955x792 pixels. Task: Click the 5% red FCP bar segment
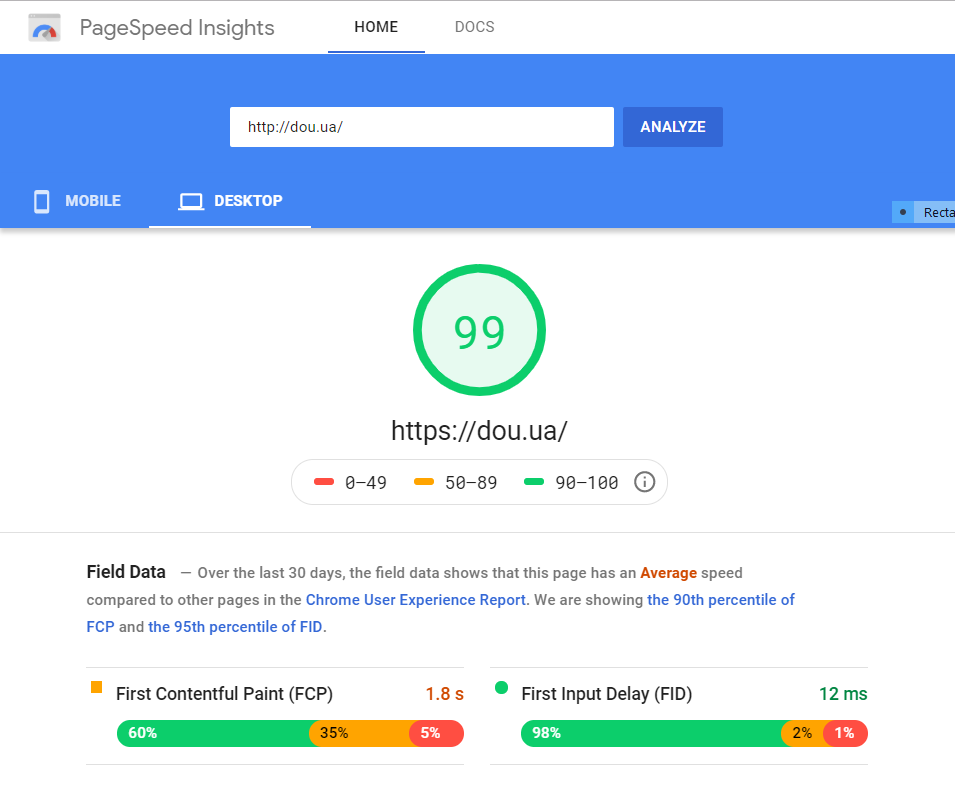tap(436, 733)
